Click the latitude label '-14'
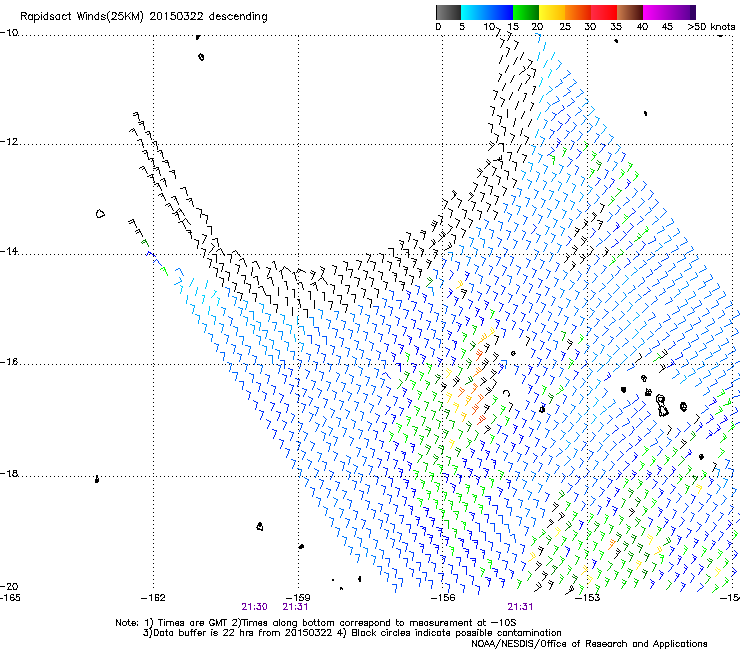740x650 pixels. (x=9, y=251)
